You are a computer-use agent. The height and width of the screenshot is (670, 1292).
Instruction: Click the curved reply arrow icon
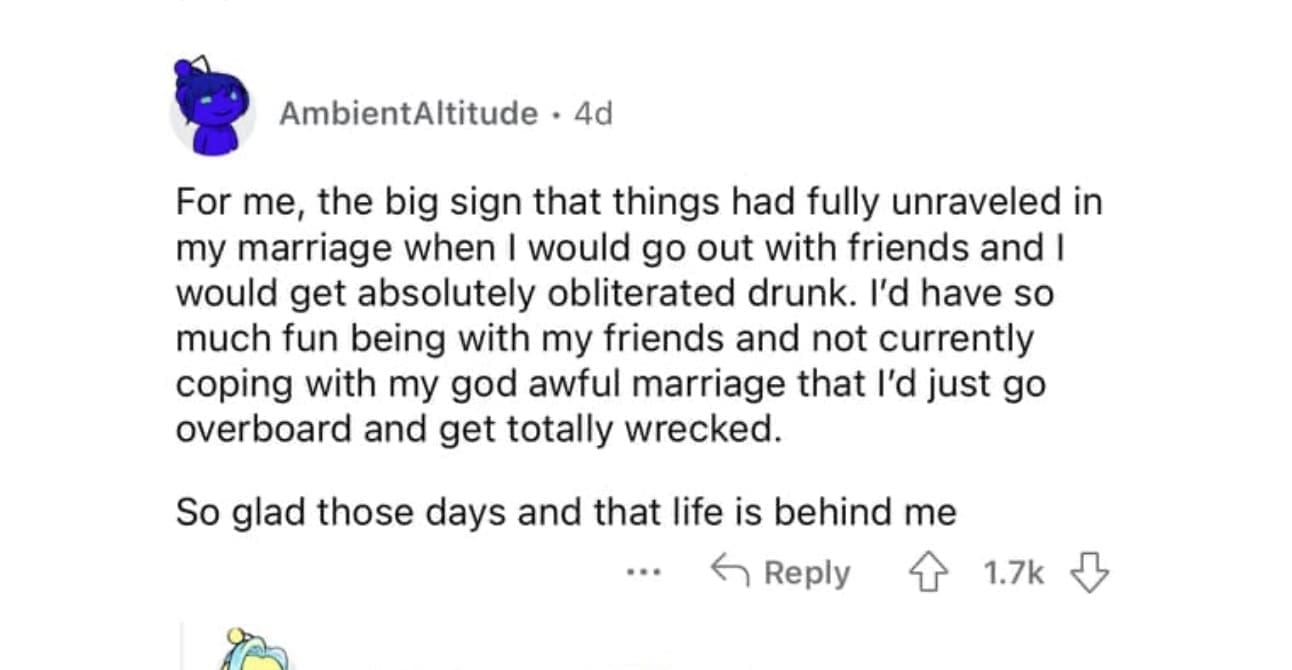(731, 572)
